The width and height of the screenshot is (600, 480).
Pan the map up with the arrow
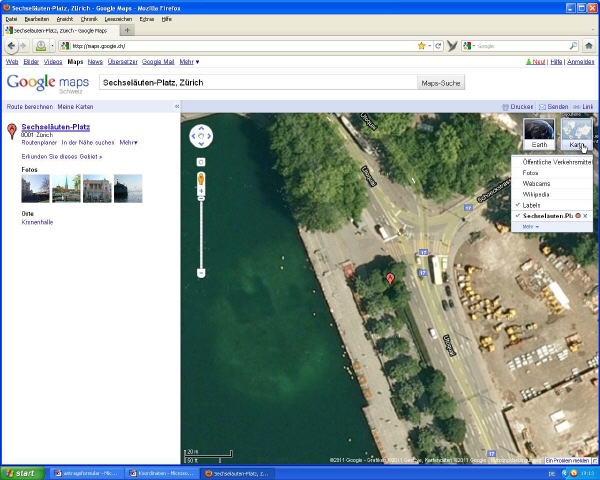click(201, 129)
